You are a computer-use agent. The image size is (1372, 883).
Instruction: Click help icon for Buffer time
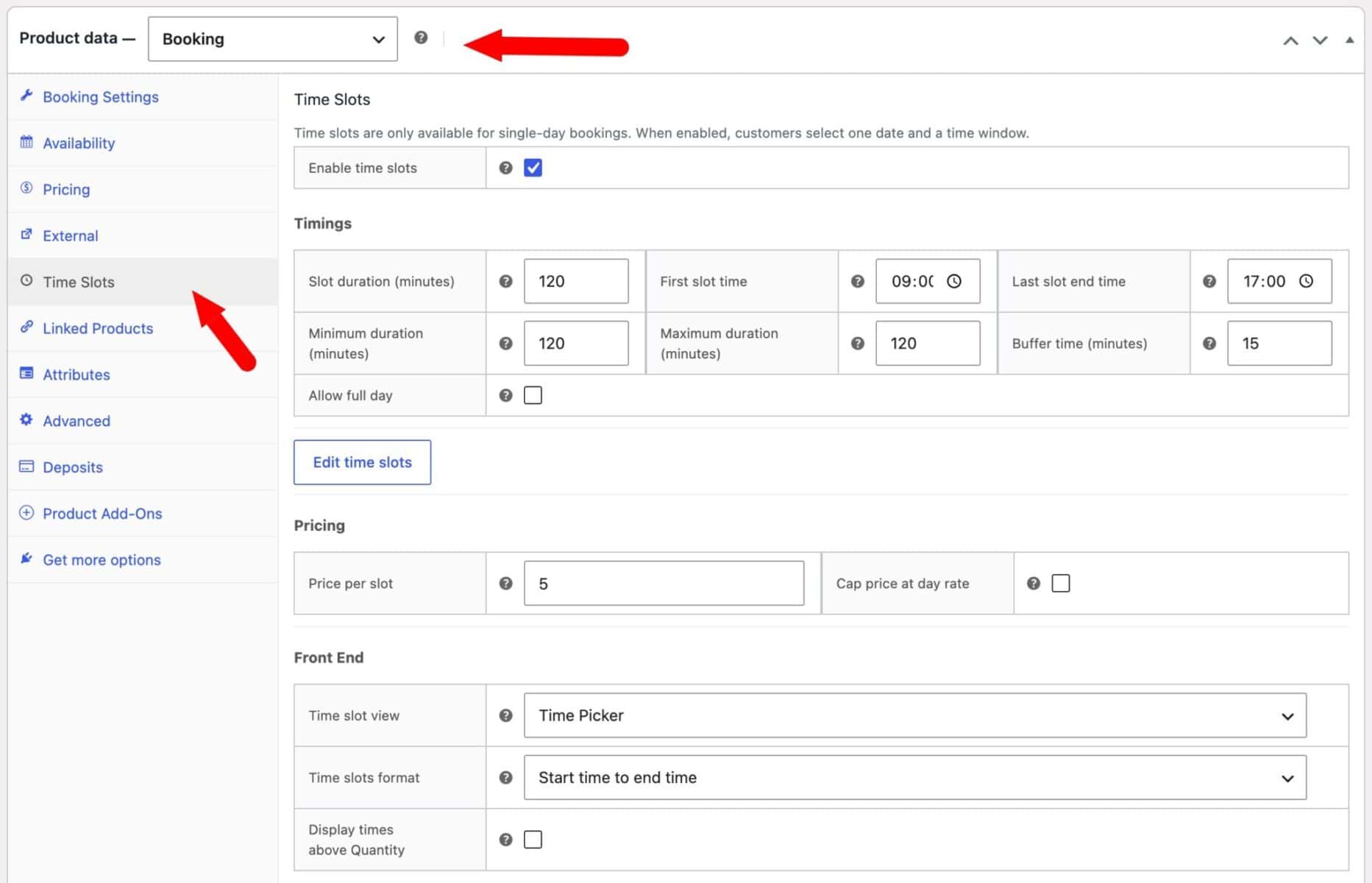[1209, 343]
